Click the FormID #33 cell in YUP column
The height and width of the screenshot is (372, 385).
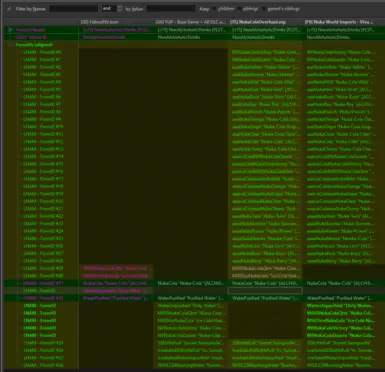coord(191,343)
